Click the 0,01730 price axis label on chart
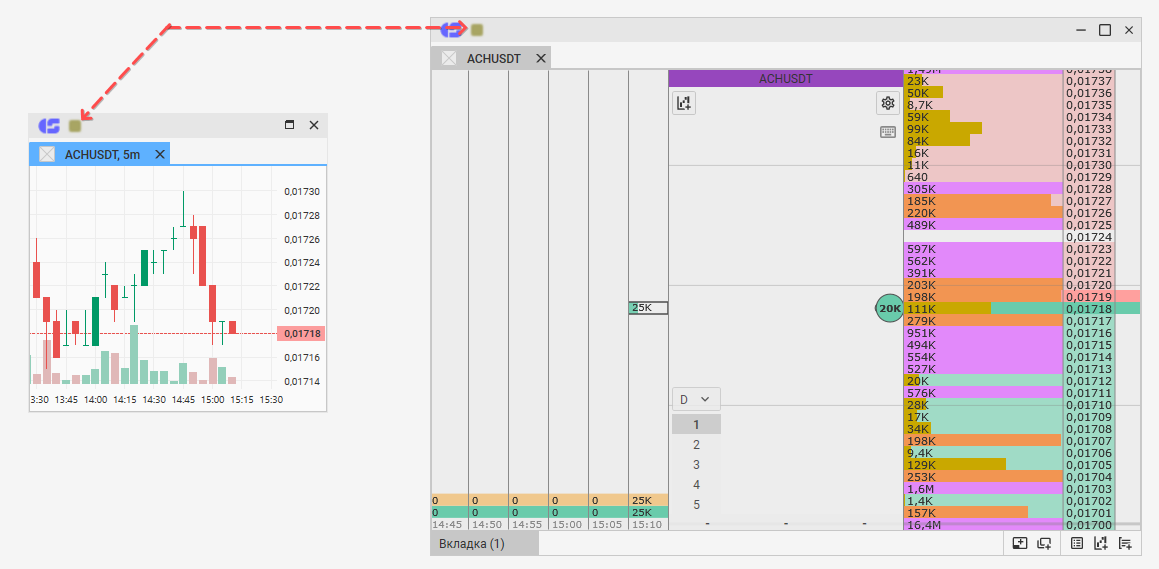1159x569 pixels. (302, 191)
